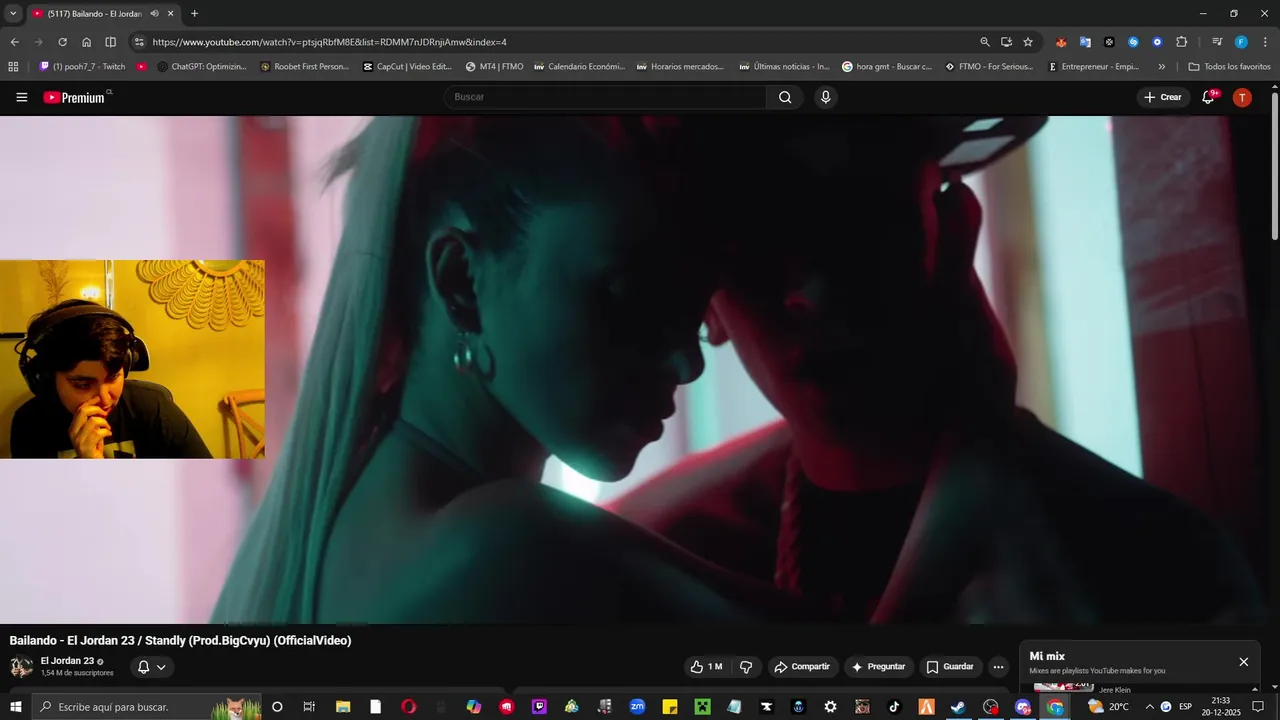Open the MetaMask fox extension

1061,42
